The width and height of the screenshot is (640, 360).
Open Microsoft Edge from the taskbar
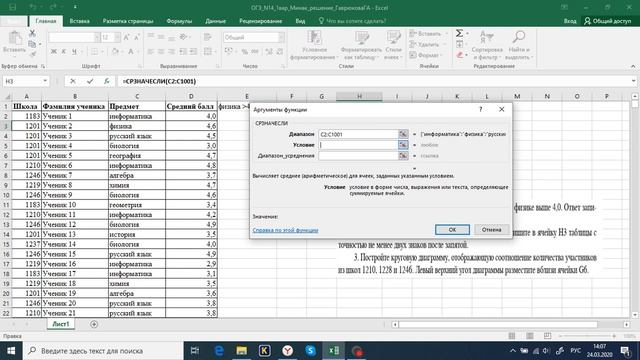coord(219,351)
